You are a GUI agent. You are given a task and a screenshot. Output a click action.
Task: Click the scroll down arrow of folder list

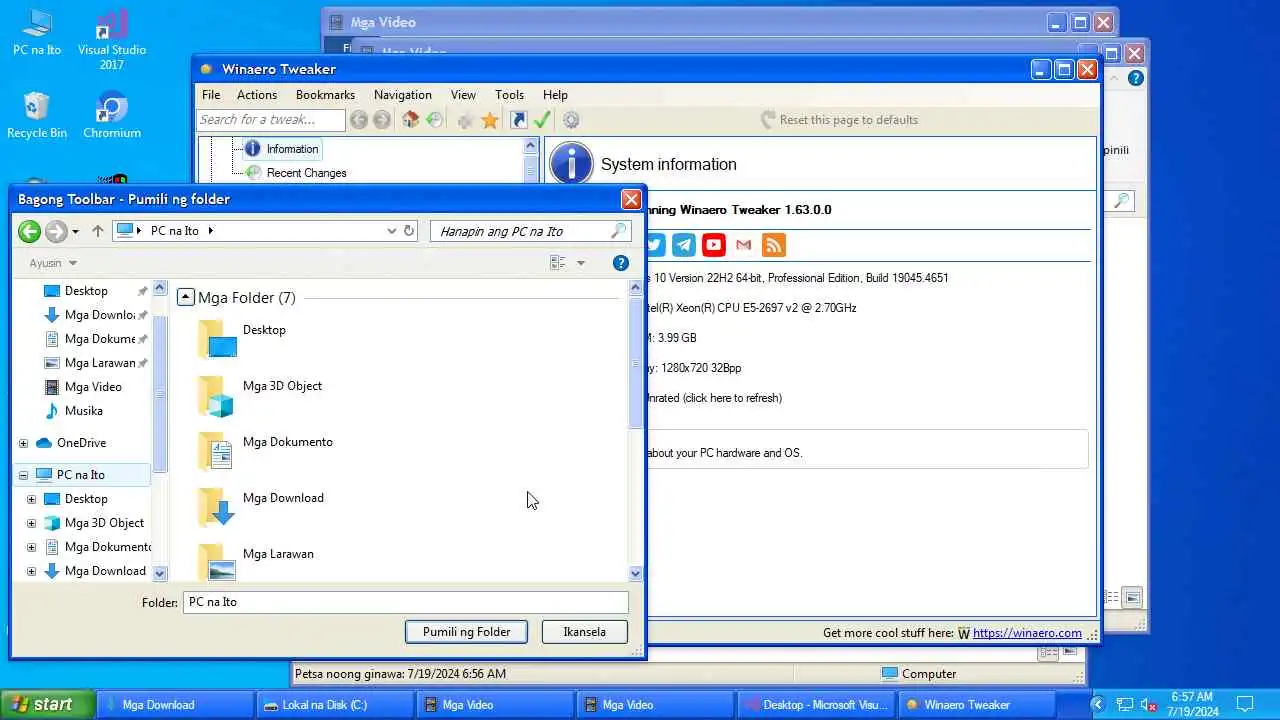click(x=636, y=573)
